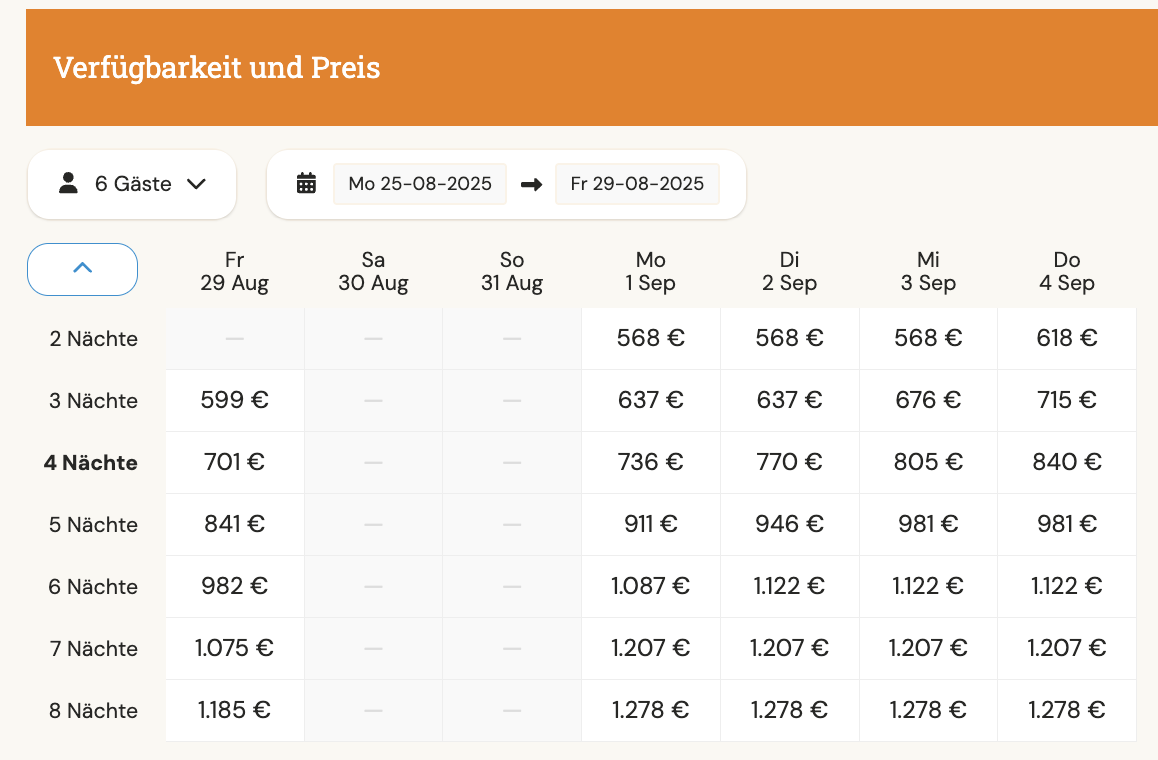Choose 2 Nächte from Mo 1 Sep for 568 €
The height and width of the screenshot is (760, 1158).
point(651,338)
